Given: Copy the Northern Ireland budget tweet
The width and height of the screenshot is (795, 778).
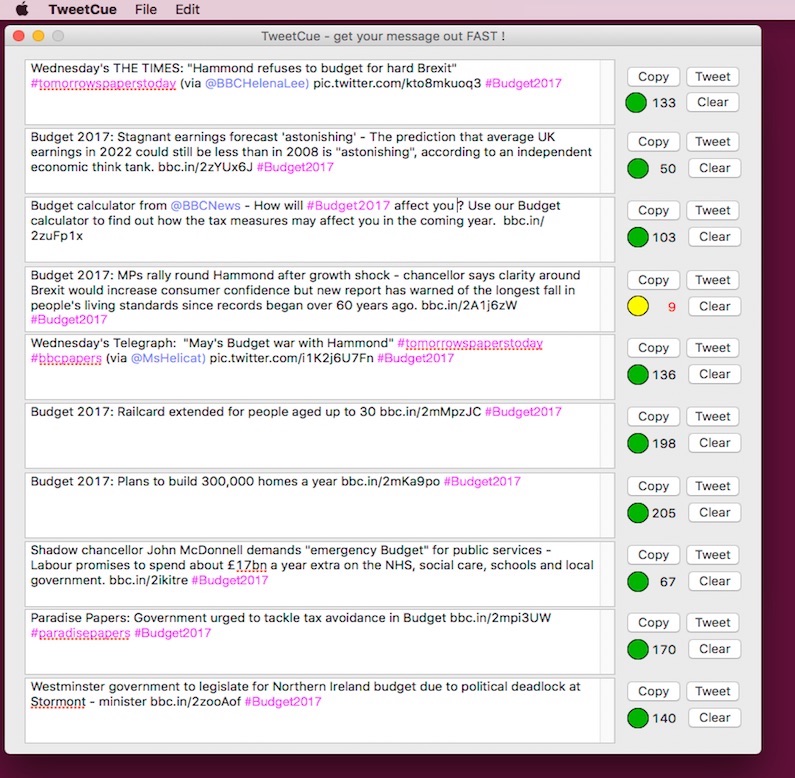Looking at the screenshot, I should coord(653,691).
